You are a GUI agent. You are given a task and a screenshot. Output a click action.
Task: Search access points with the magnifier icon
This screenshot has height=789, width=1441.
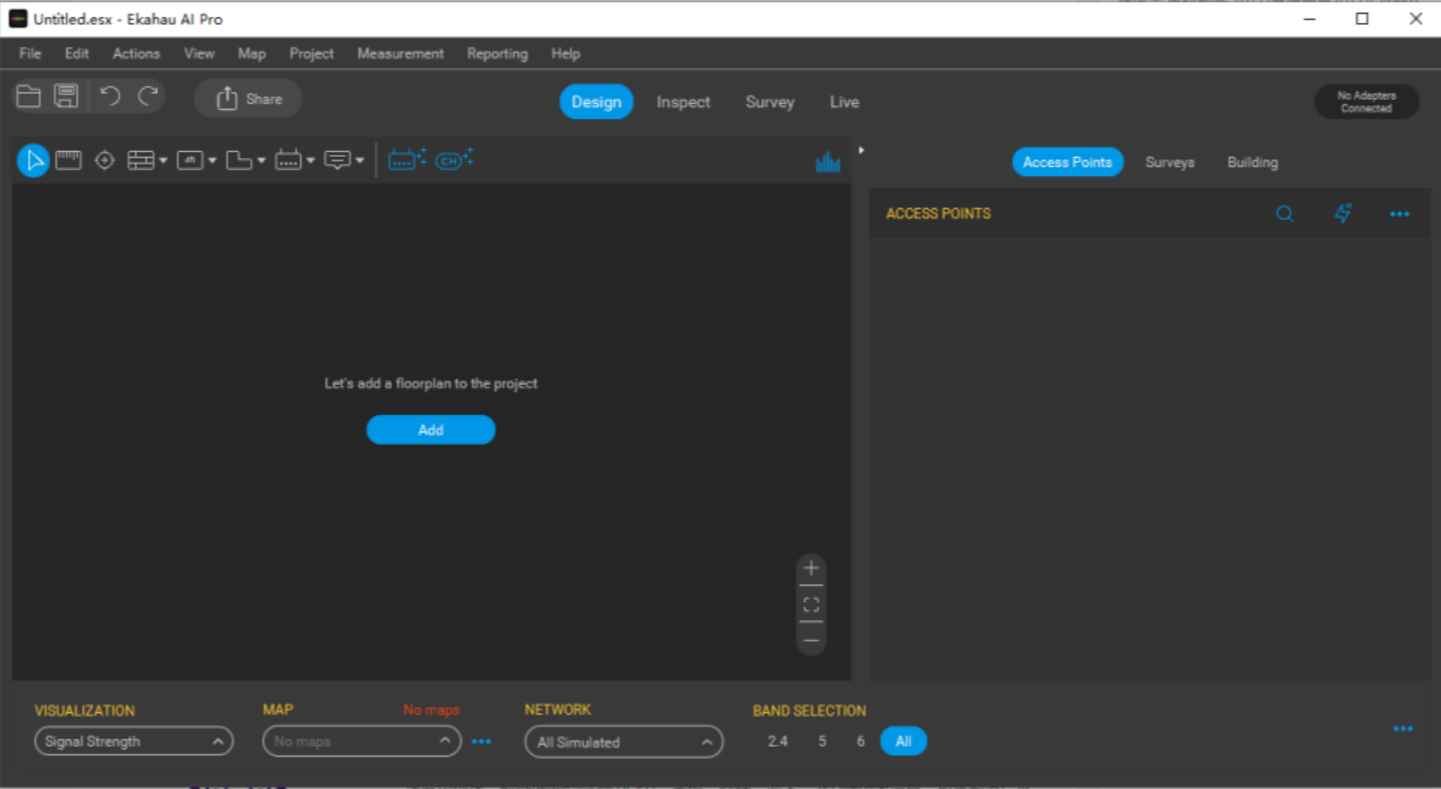tap(1284, 213)
